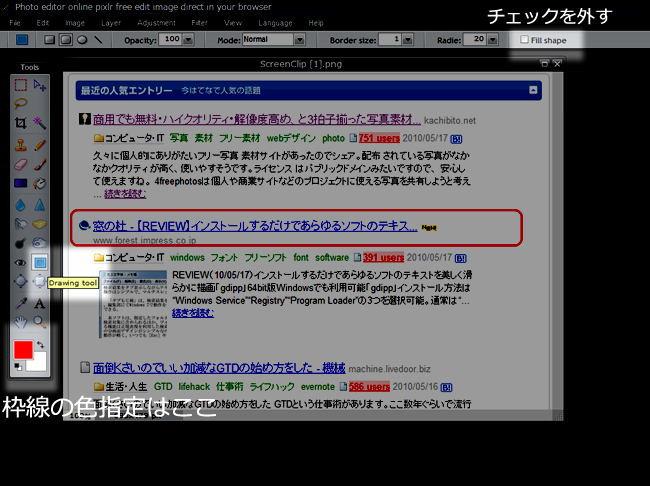Viewport: 650px width, 486px height.
Task: Select the Marquee selection tool
Action: click(21, 85)
